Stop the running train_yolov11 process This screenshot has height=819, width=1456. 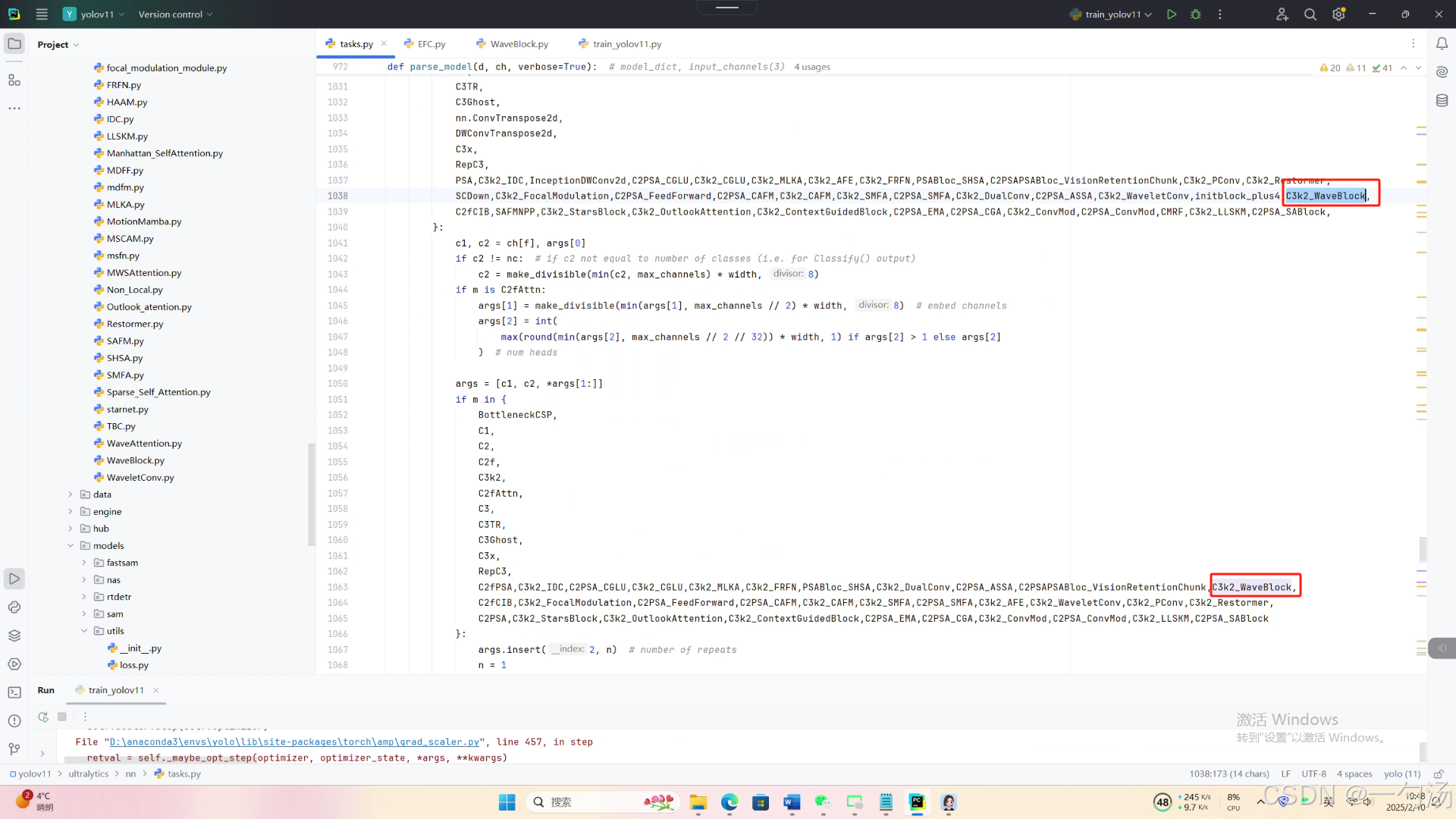[x=62, y=717]
